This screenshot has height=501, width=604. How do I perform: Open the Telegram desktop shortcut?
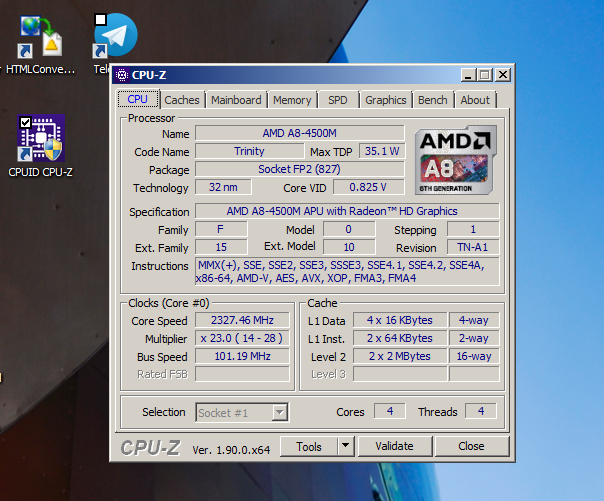click(x=115, y=36)
